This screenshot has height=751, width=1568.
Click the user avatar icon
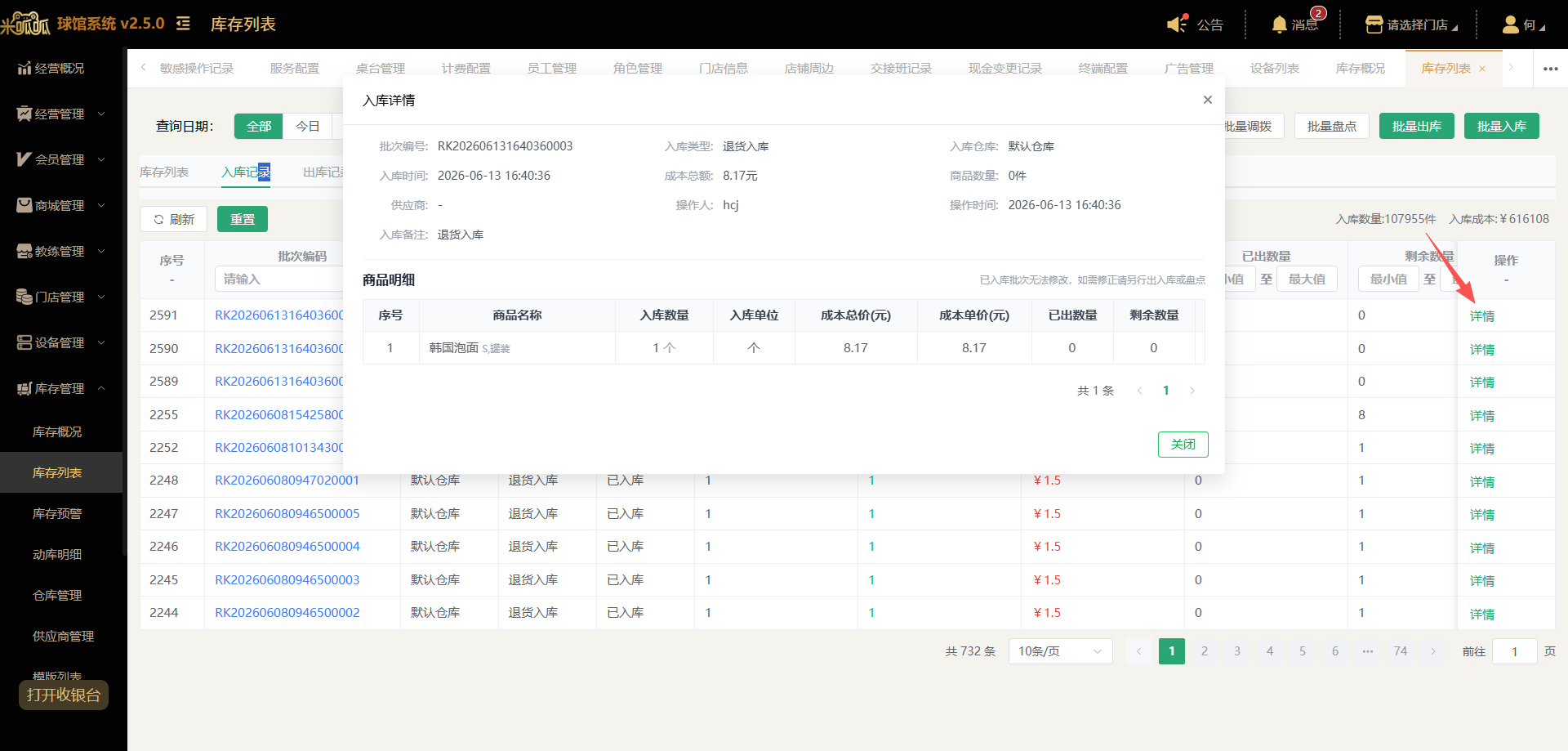pyautogui.click(x=1510, y=25)
